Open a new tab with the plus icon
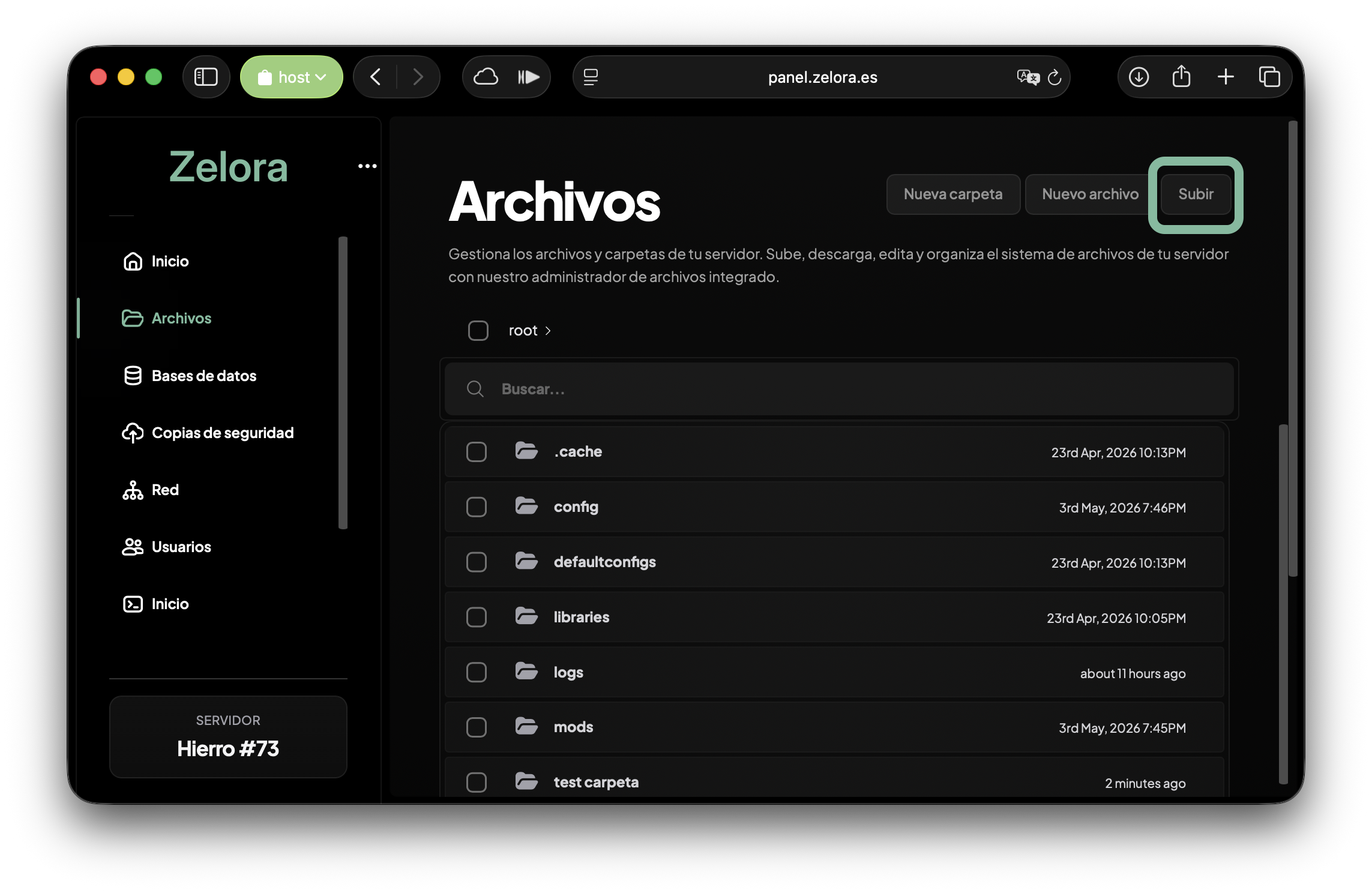The height and width of the screenshot is (893, 1372). [1226, 77]
